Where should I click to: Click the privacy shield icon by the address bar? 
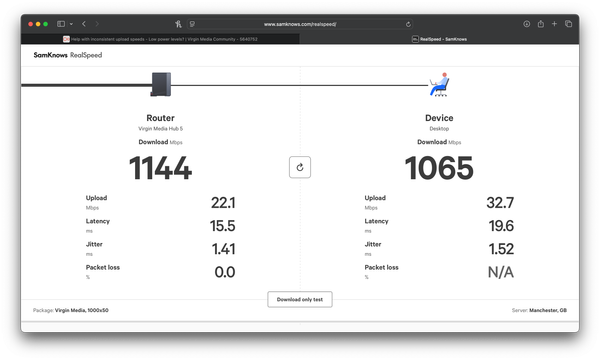(192, 24)
